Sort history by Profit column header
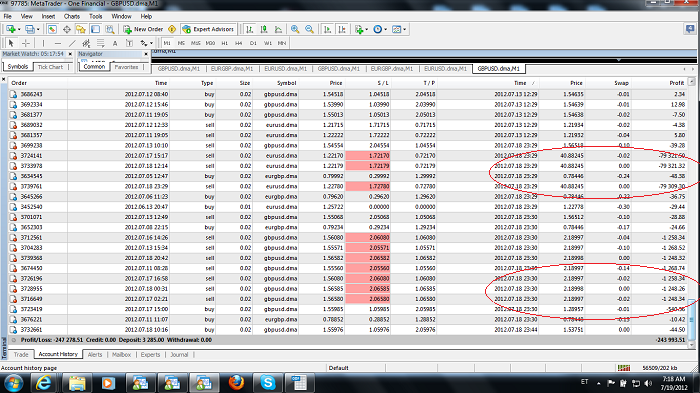 [x=676, y=83]
